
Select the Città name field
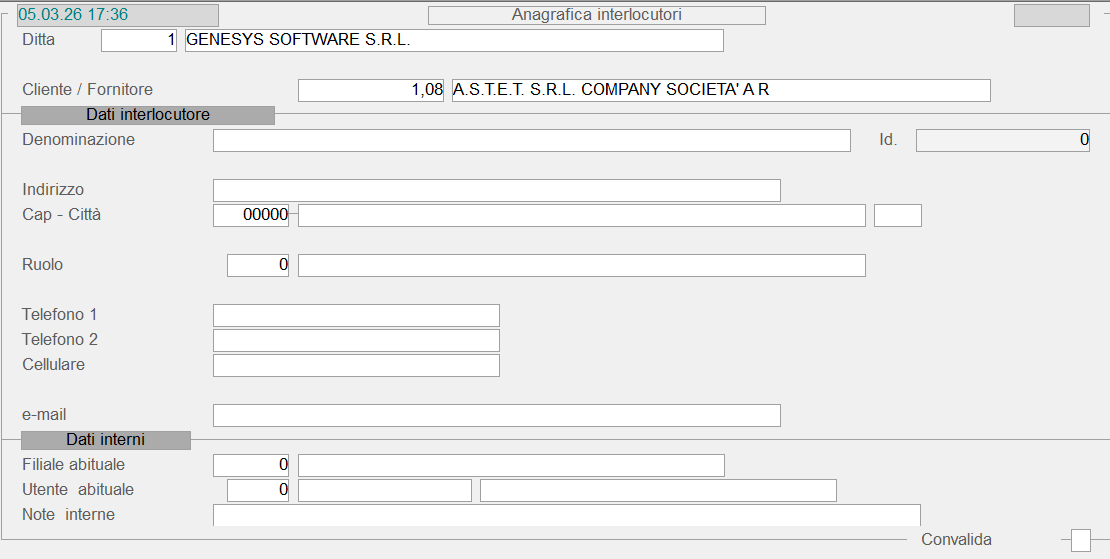[581, 215]
